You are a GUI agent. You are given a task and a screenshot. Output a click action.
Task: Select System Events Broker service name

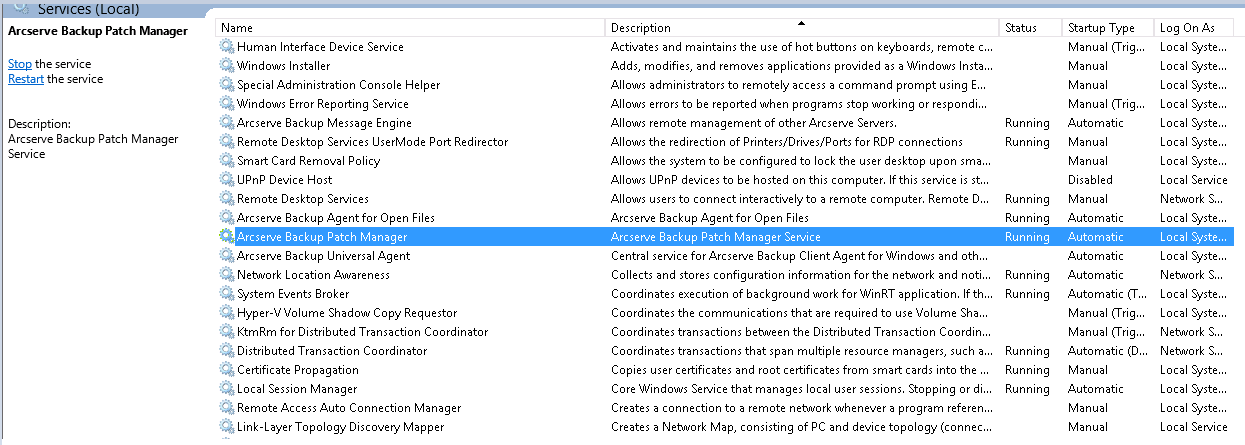click(293, 294)
